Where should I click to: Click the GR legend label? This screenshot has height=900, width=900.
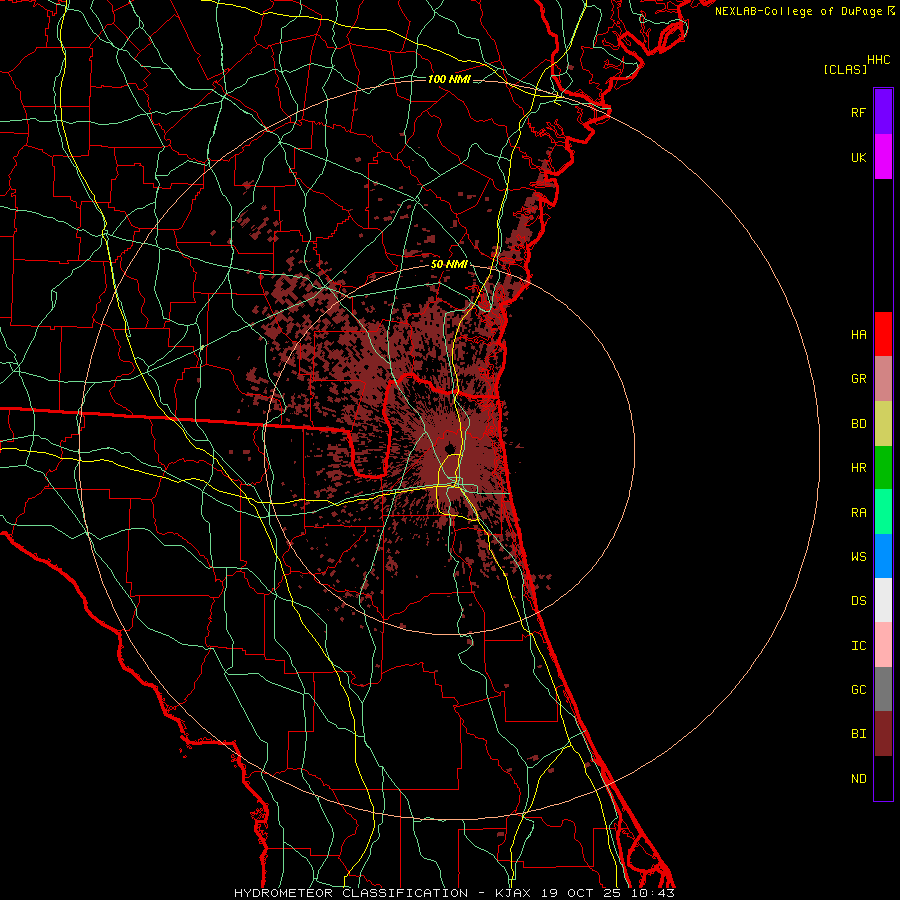[x=858, y=379]
